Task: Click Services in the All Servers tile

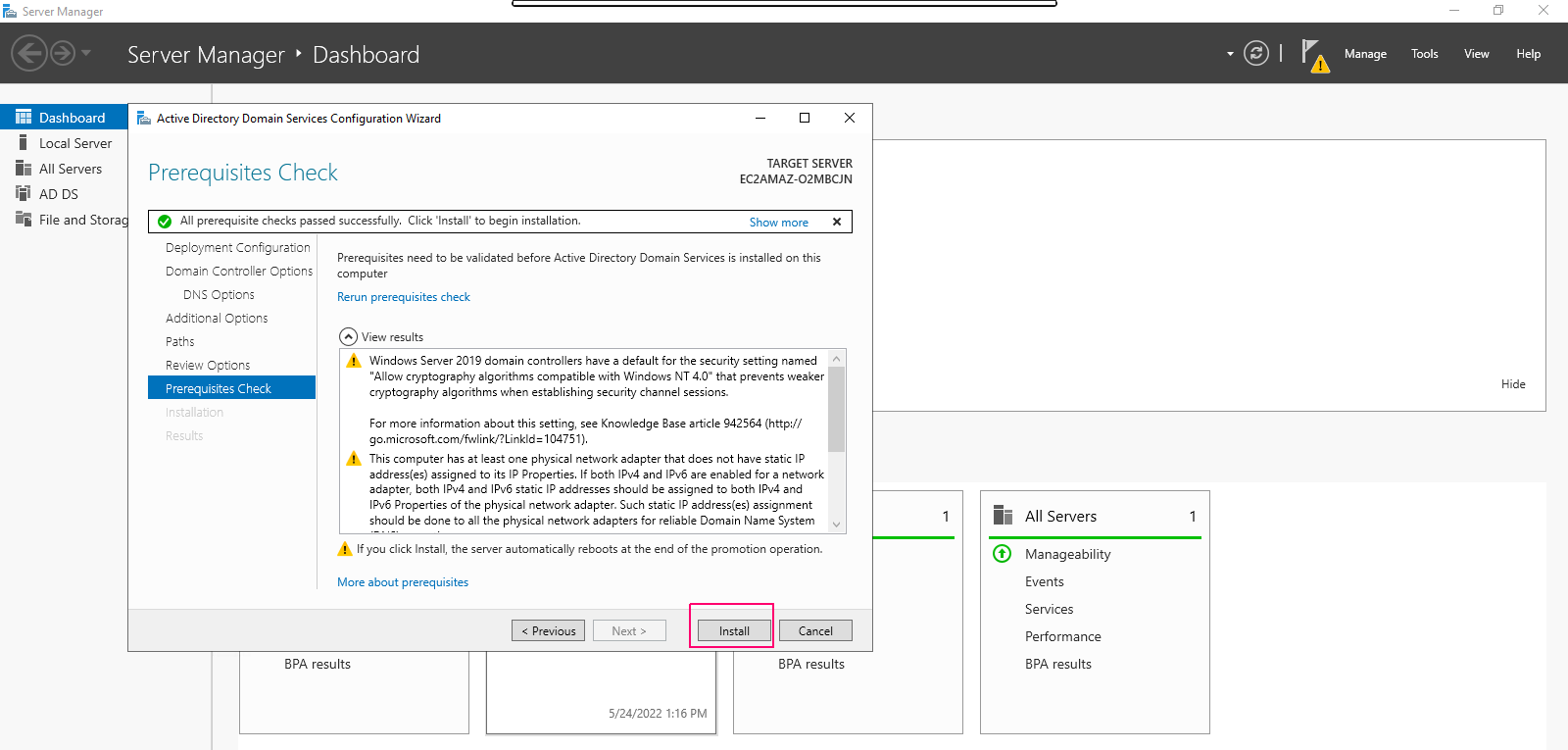Action: pyautogui.click(x=1050, y=609)
